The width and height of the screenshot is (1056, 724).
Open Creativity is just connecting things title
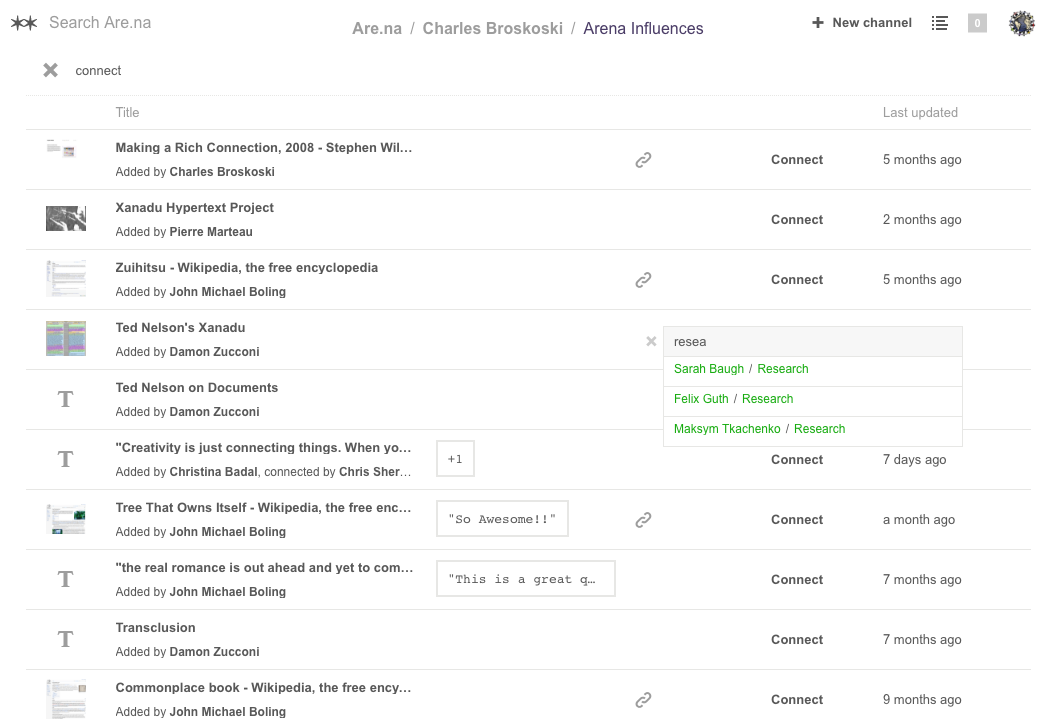tap(263, 447)
